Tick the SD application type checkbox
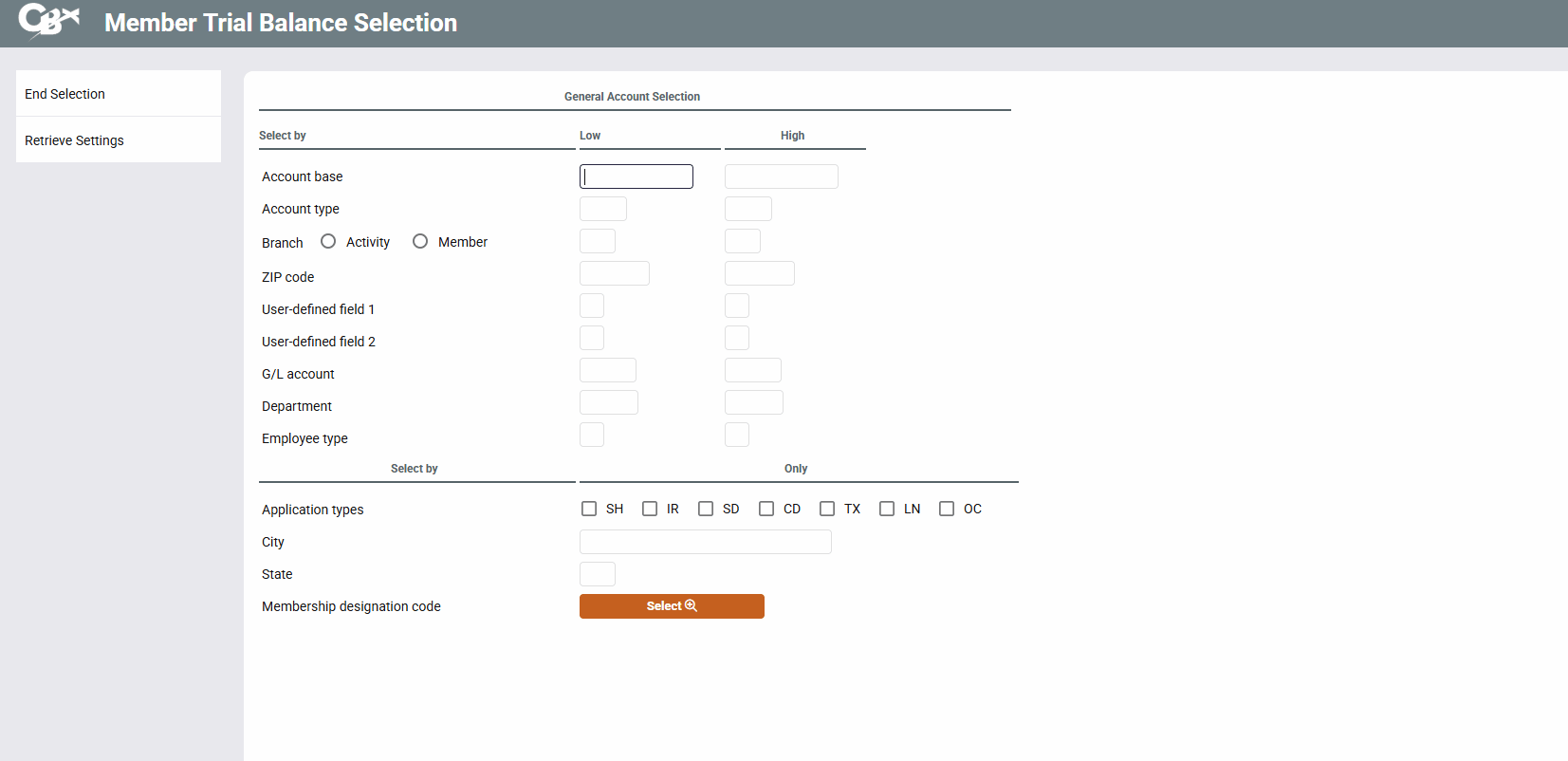The image size is (1568, 761). click(706, 509)
